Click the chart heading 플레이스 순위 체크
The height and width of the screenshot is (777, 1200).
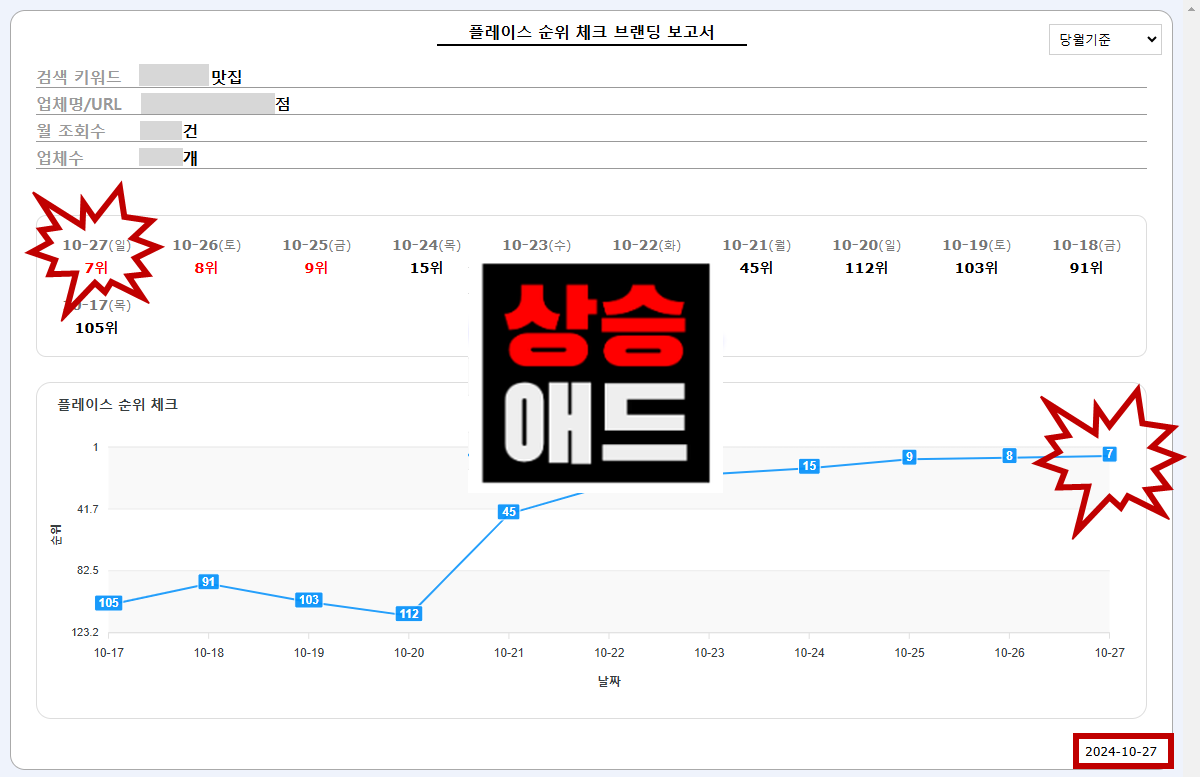pos(118,405)
